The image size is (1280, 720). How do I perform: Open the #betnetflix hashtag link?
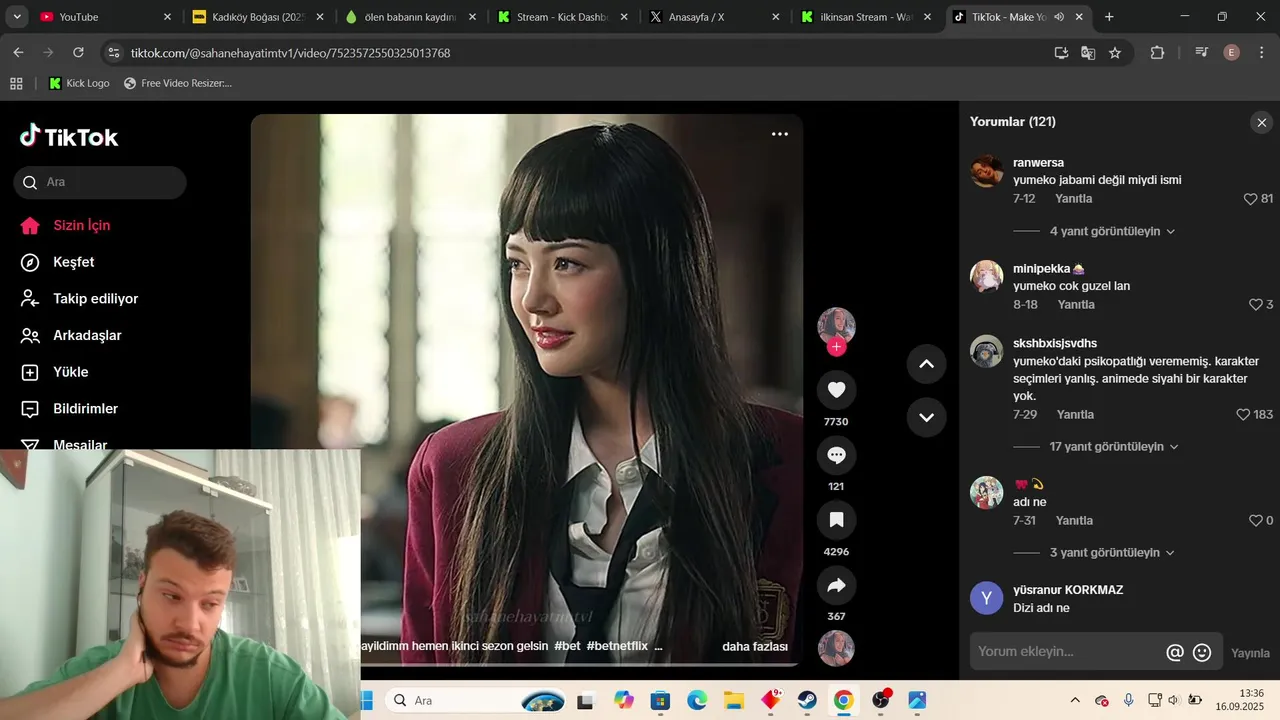click(x=616, y=647)
